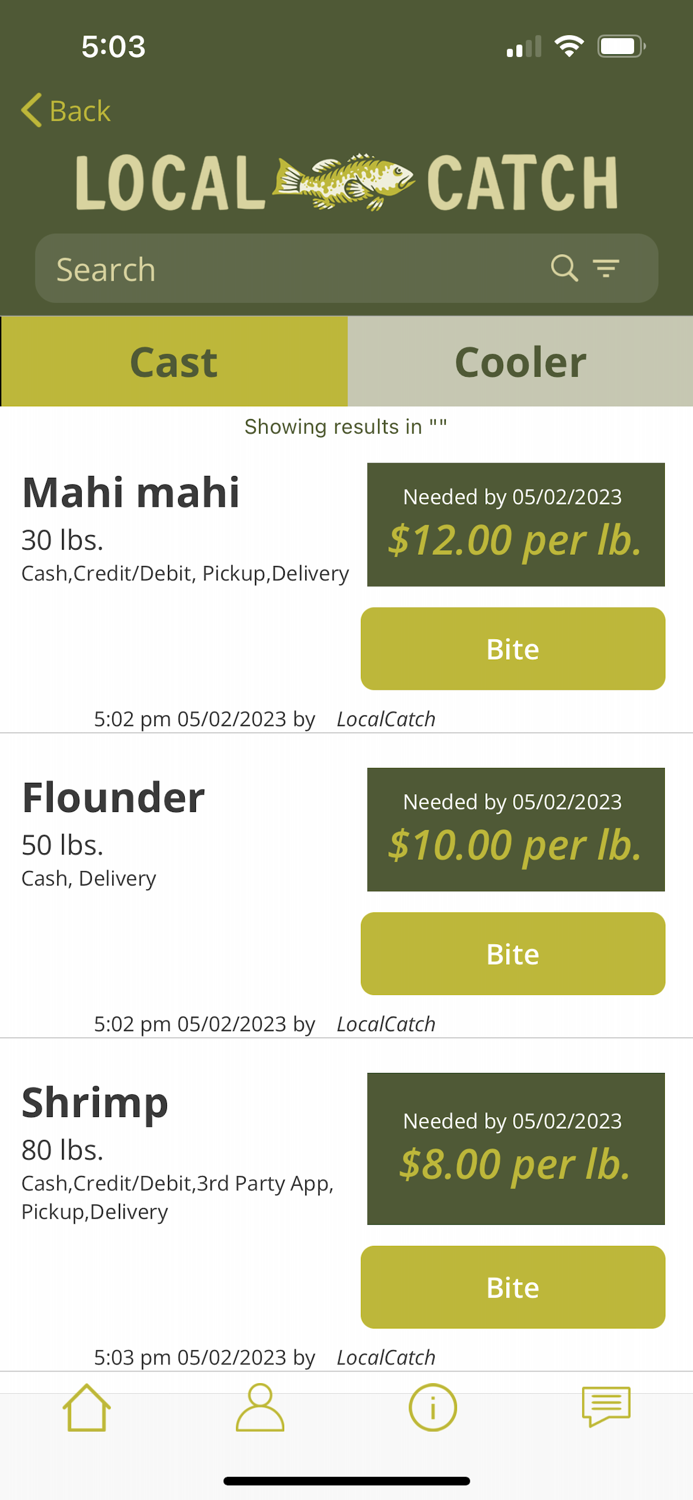Tap the Local Catch fish logo

346,182
